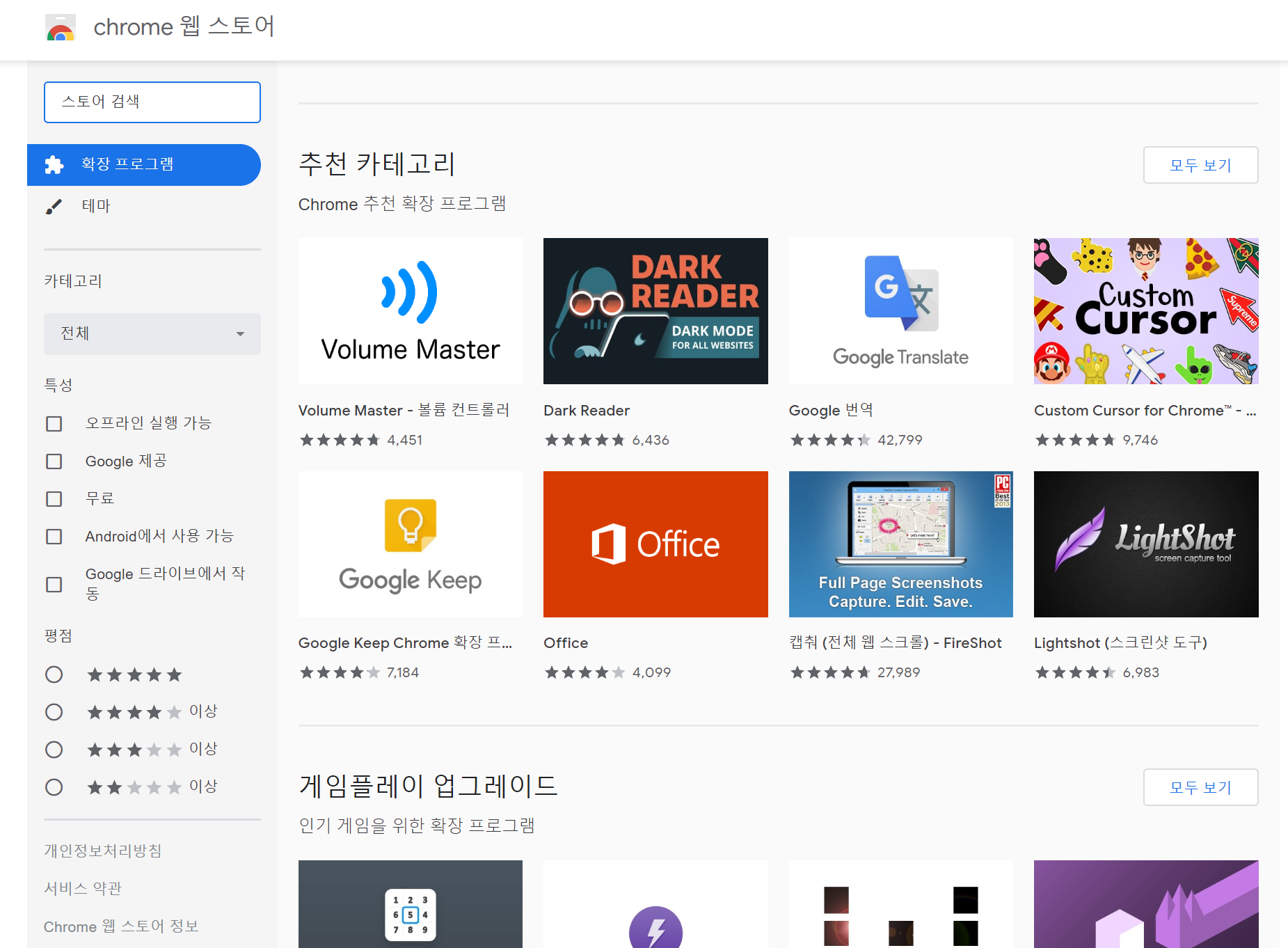Open the purple blocks game extension thumbnail
The image size is (1288, 948).
(1146, 904)
